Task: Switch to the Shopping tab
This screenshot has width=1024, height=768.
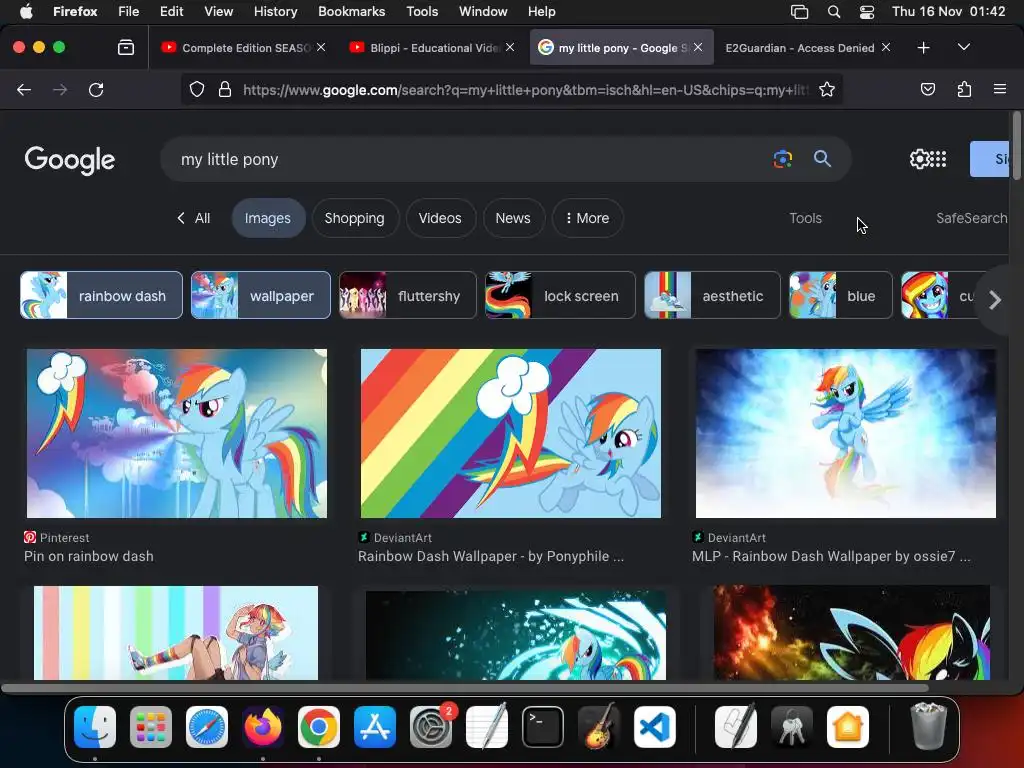Action: coord(355,218)
